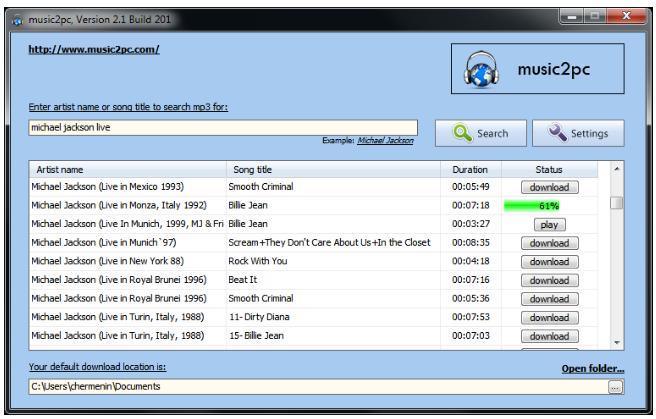
Task: Open the Settings dialog
Action: tap(578, 133)
